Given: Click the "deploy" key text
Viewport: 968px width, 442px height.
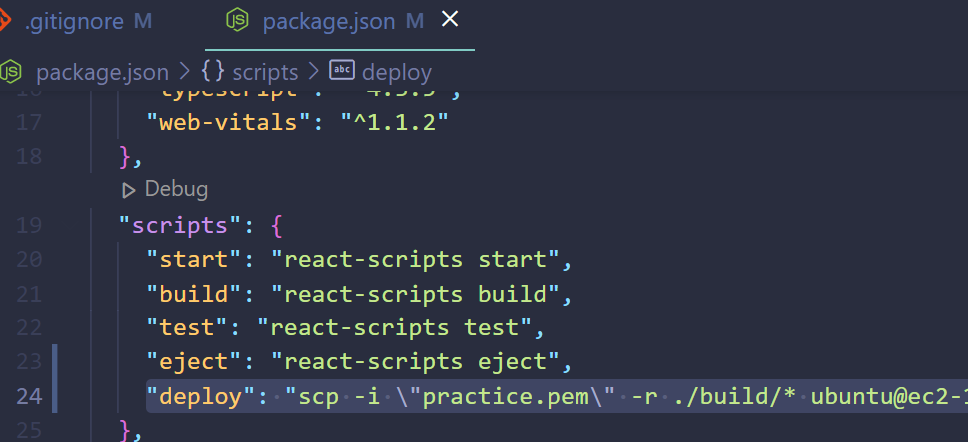Looking at the screenshot, I should (x=201, y=396).
